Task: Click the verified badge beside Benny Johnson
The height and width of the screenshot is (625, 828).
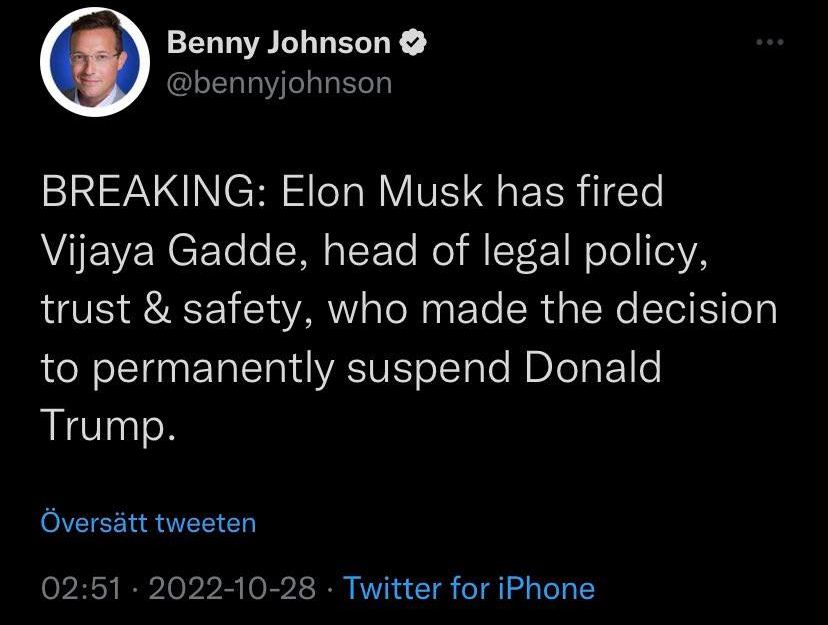Action: click(413, 43)
